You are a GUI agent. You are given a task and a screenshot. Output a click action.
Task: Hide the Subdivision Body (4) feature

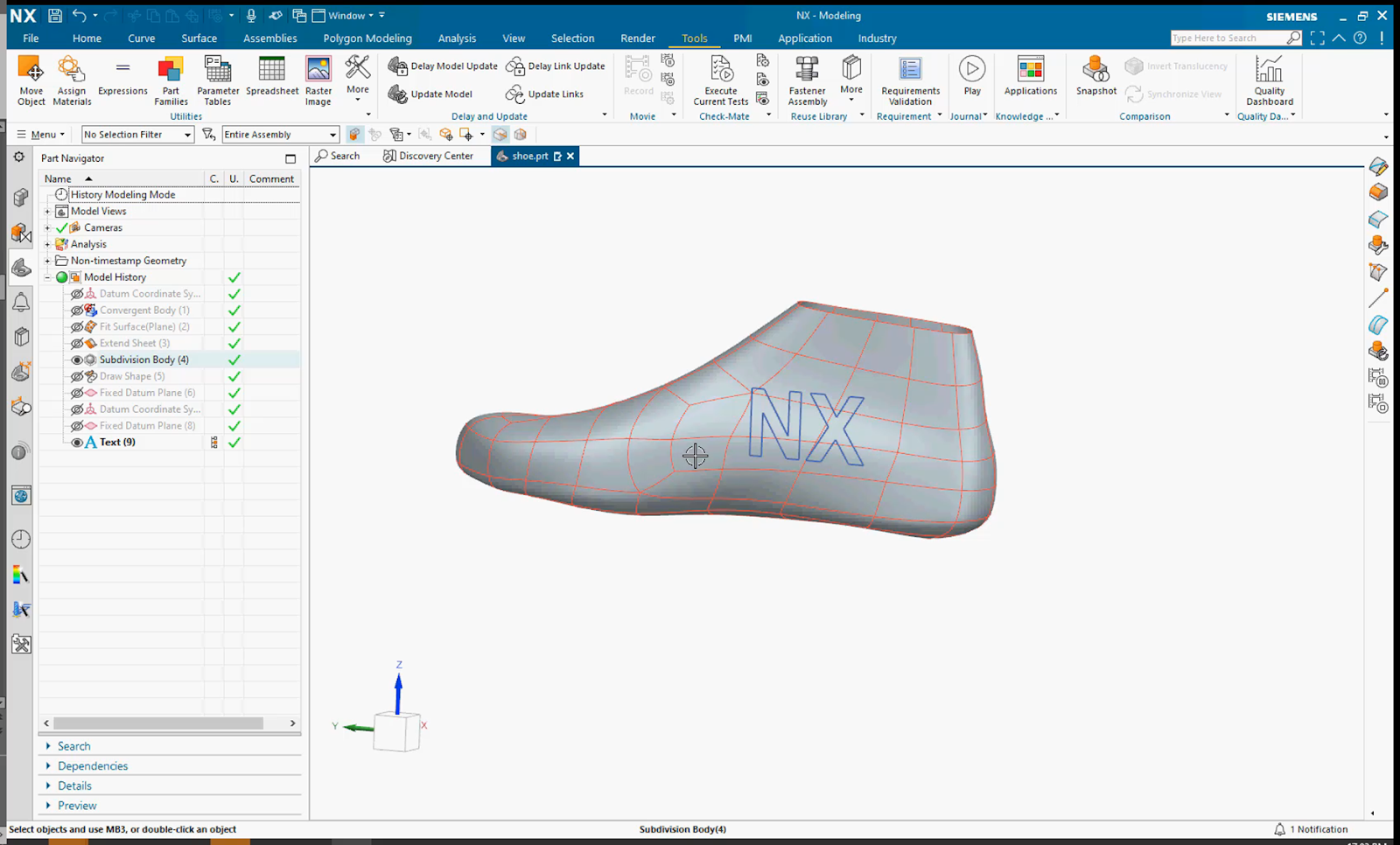pyautogui.click(x=77, y=360)
